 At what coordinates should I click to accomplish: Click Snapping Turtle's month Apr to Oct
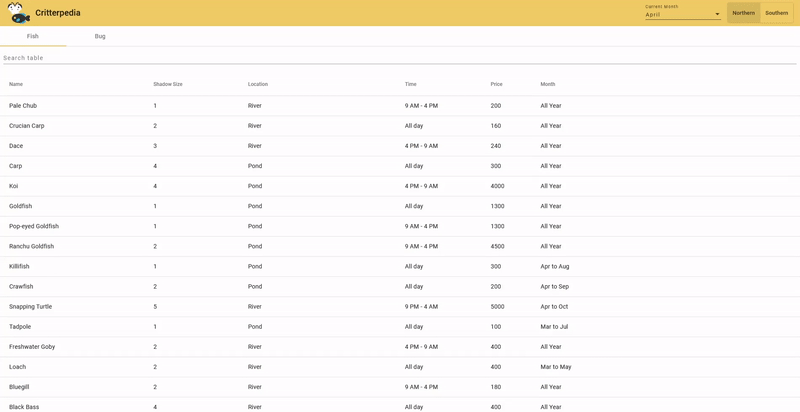pos(554,306)
